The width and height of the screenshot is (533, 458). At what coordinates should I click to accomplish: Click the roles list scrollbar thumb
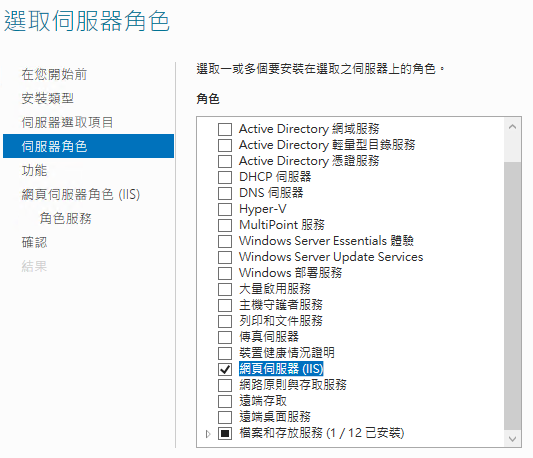513,296
